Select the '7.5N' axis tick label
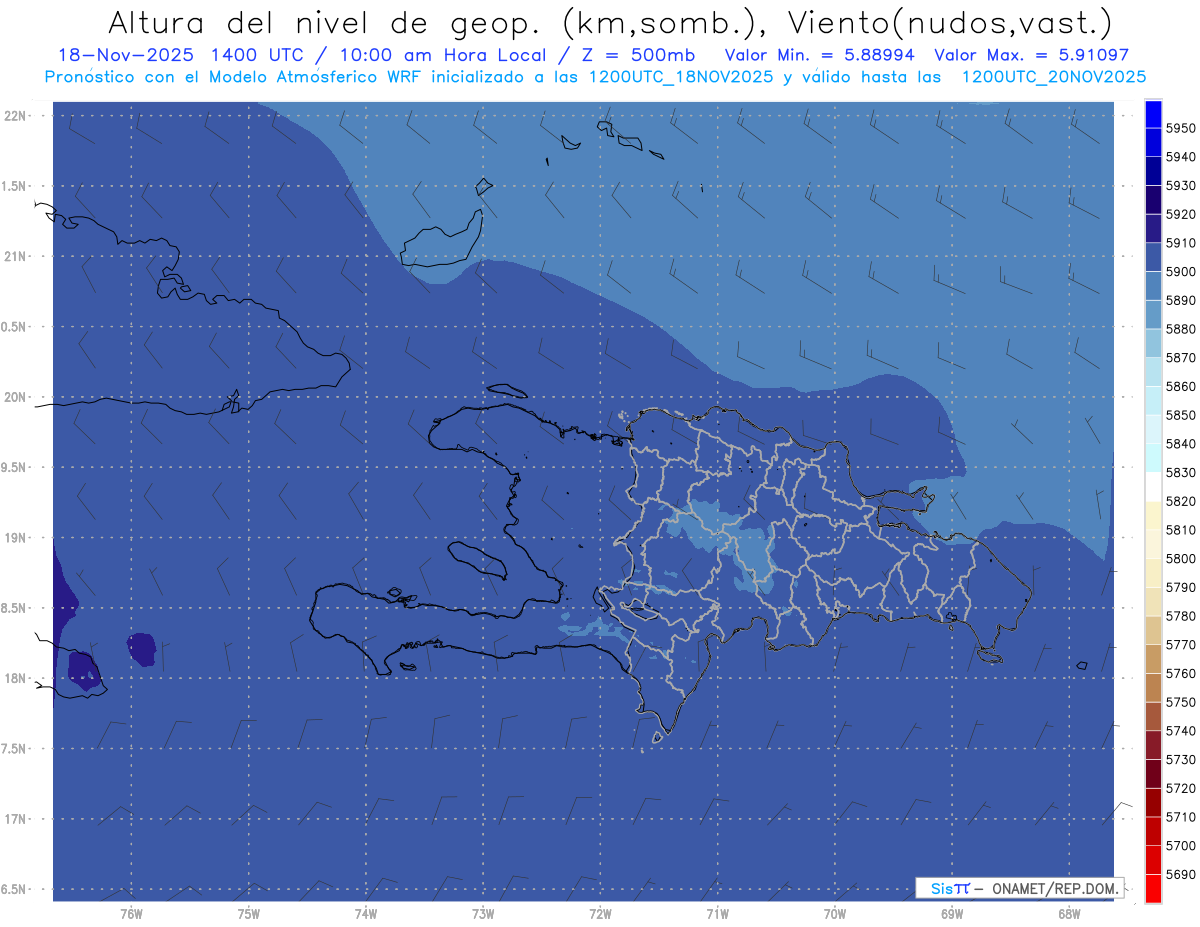Viewport: 1200px width, 927px height. click(14, 748)
